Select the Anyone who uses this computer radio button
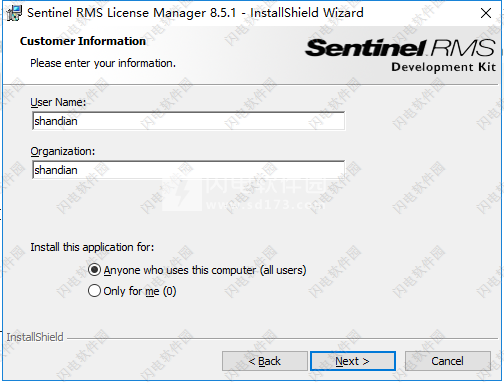 [94, 270]
